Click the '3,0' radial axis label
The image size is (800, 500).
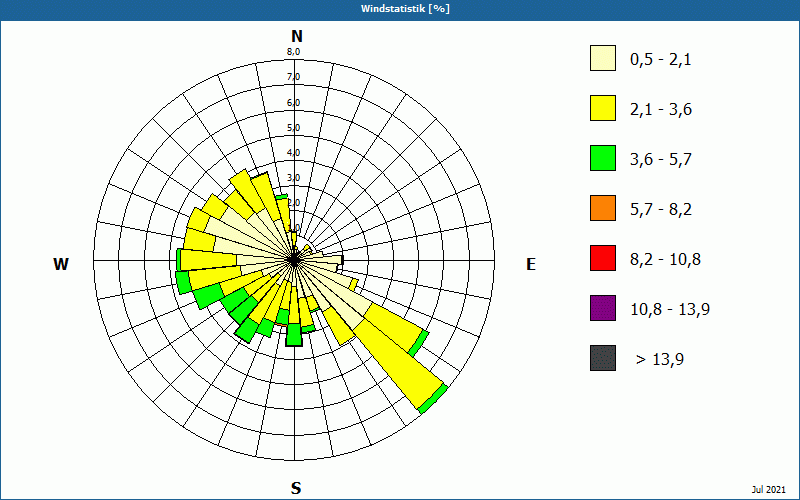pos(293,178)
